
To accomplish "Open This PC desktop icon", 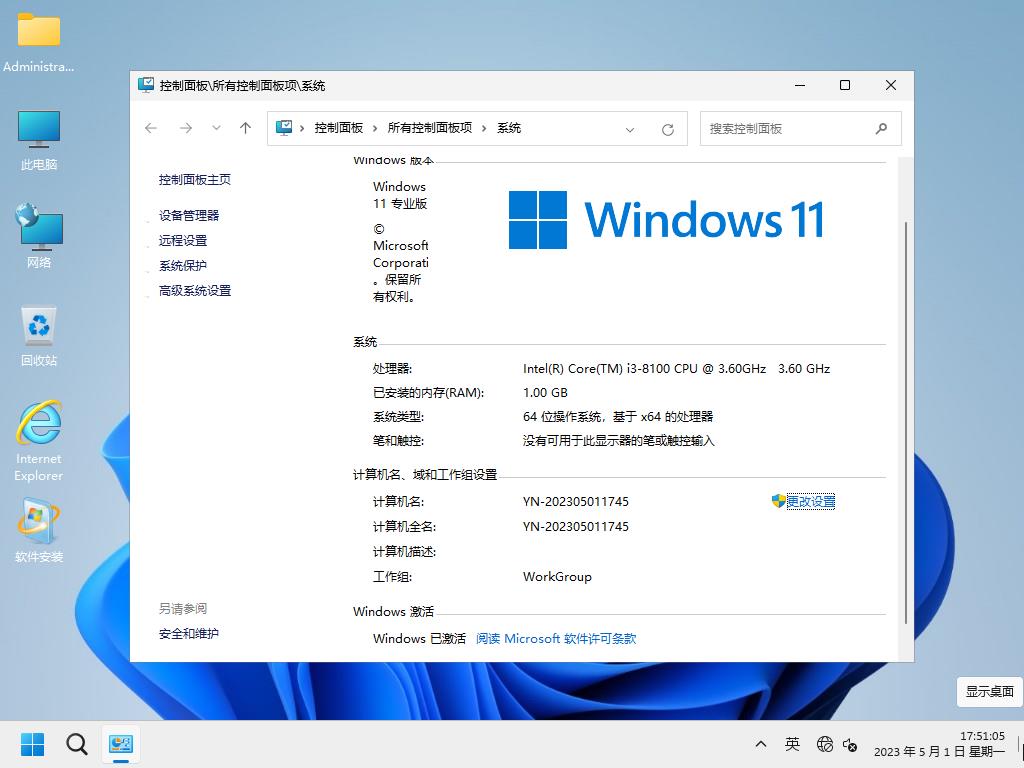I will point(39,140).
